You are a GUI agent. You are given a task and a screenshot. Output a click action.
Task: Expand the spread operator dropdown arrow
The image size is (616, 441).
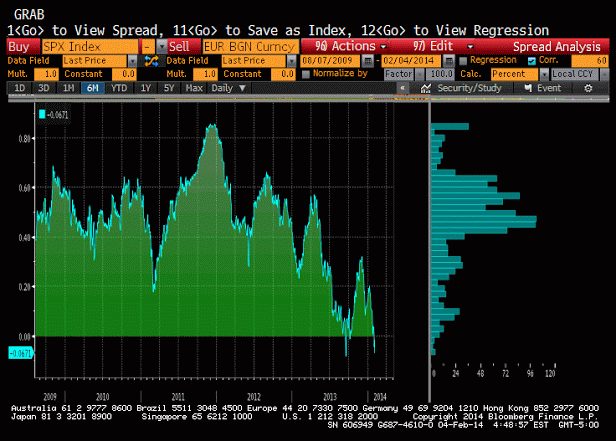(161, 47)
